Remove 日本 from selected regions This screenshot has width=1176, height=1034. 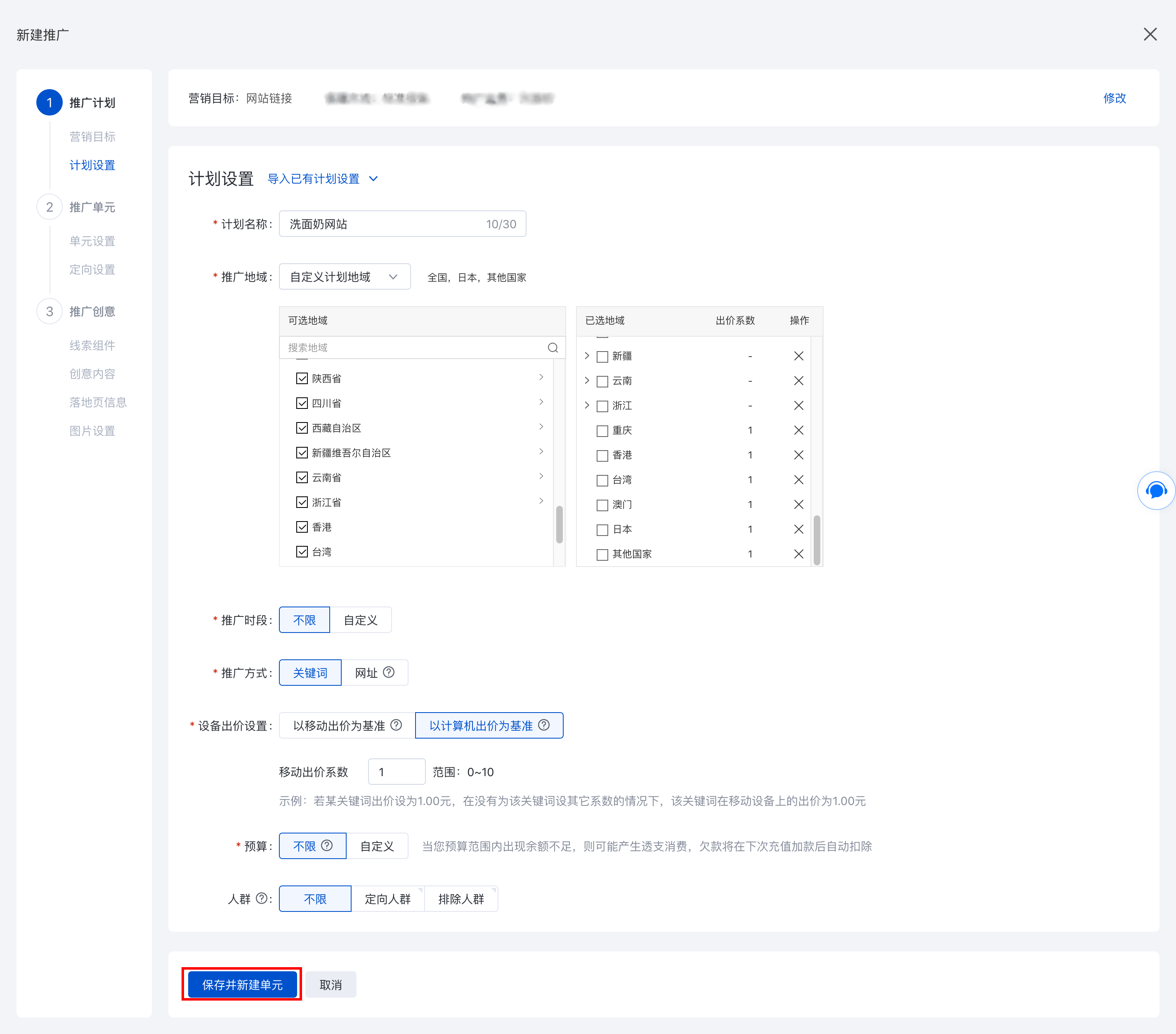coord(798,529)
